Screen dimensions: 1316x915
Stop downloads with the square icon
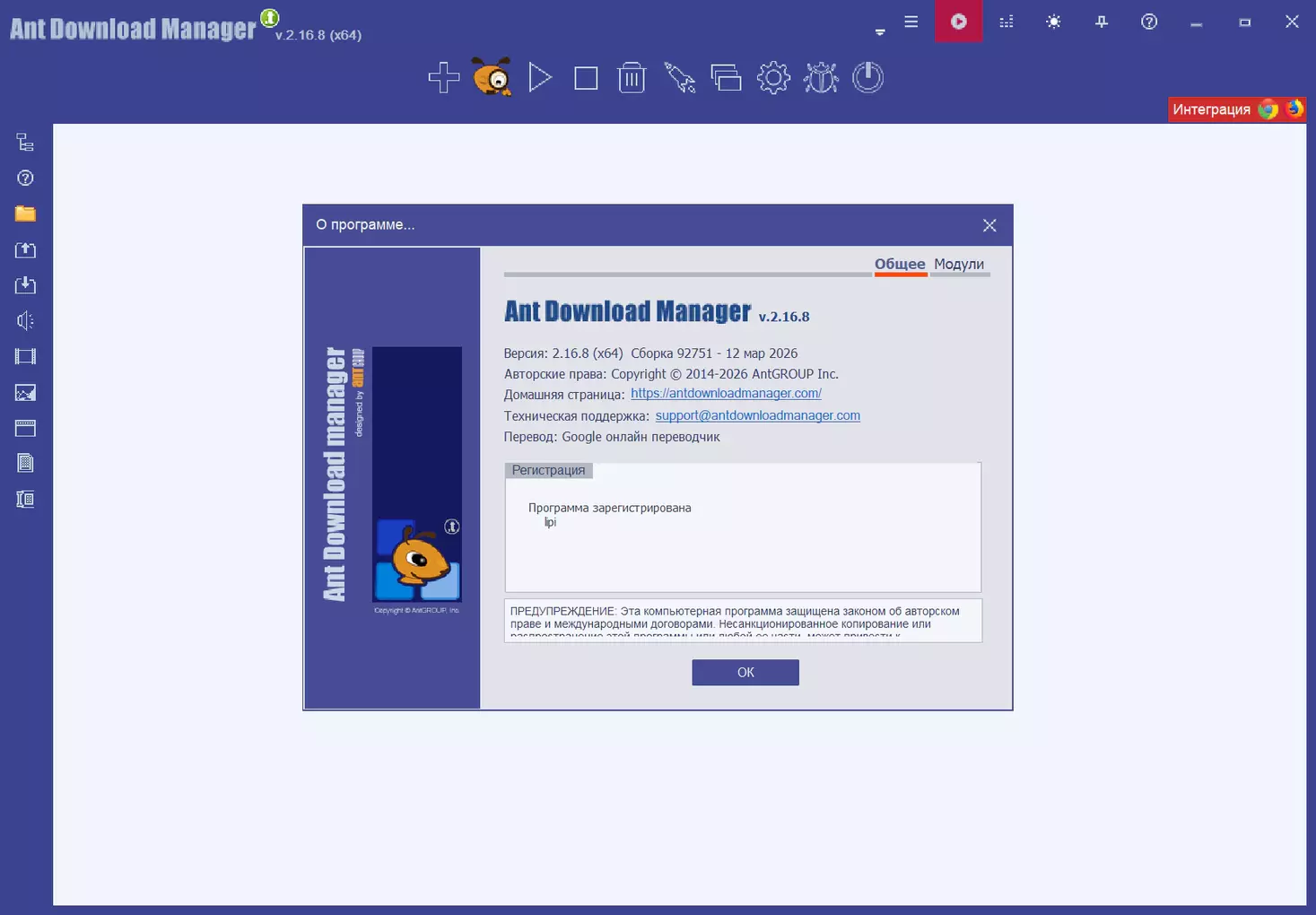click(586, 78)
